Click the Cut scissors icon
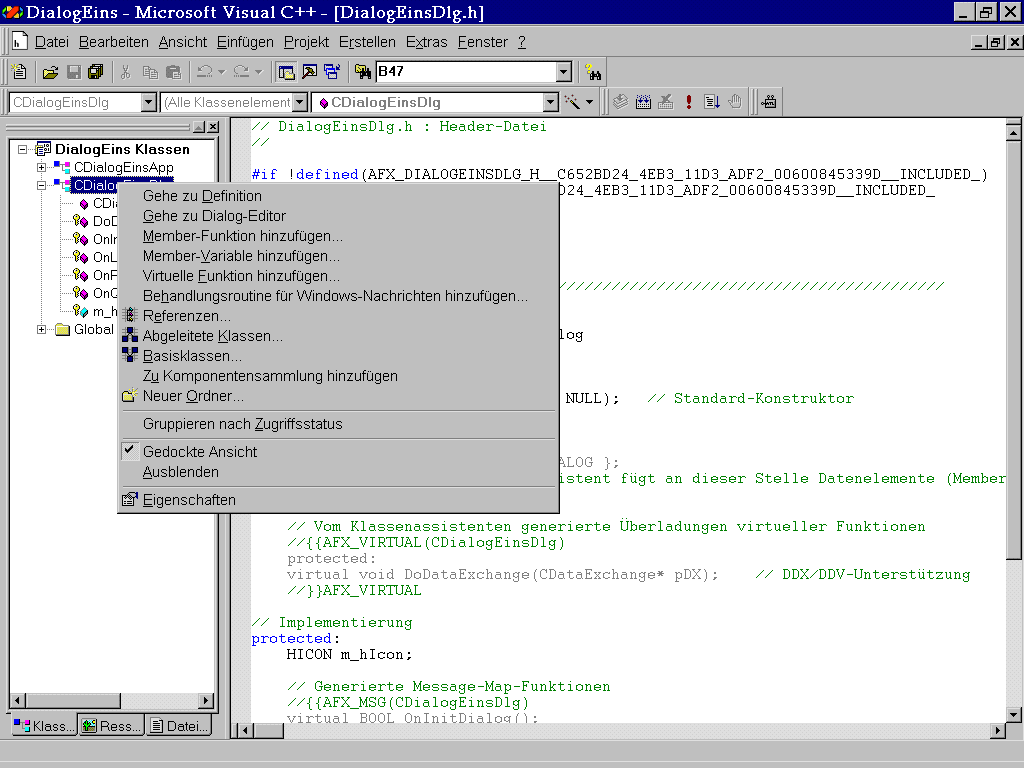The width and height of the screenshot is (1024, 768). pyautogui.click(x=125, y=72)
